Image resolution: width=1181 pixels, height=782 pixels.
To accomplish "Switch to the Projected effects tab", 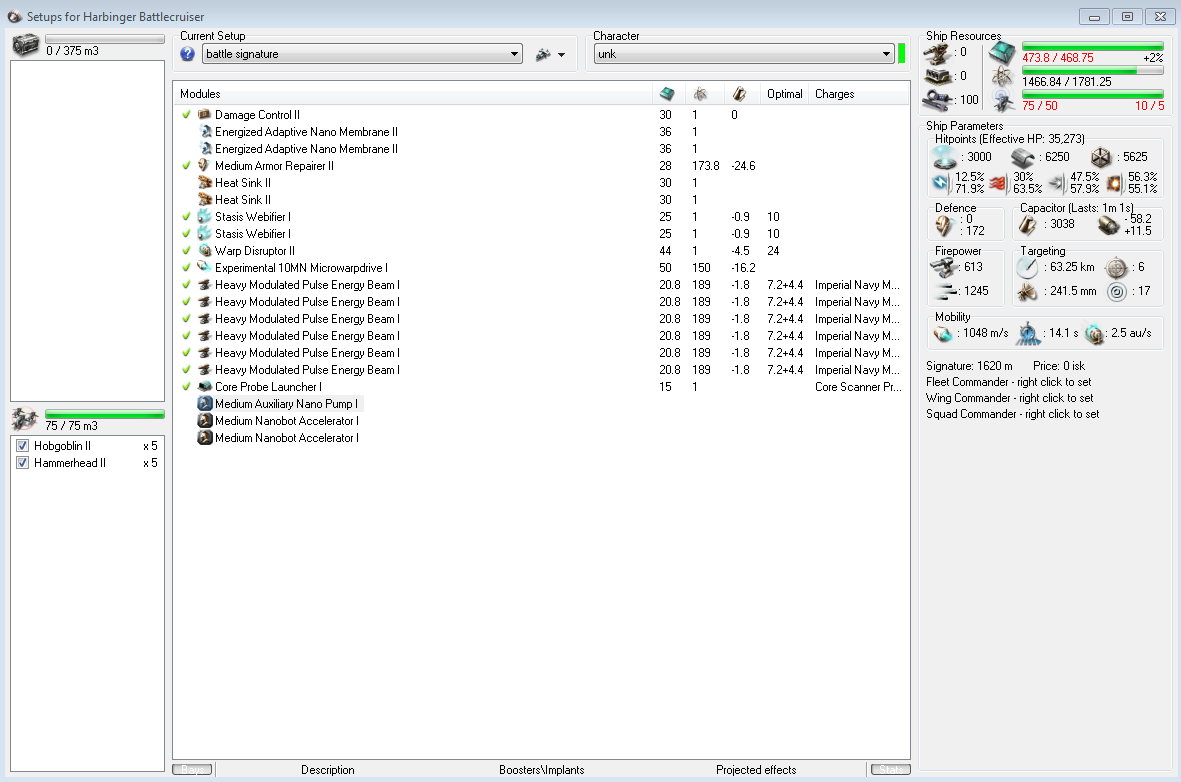I will [x=755, y=770].
